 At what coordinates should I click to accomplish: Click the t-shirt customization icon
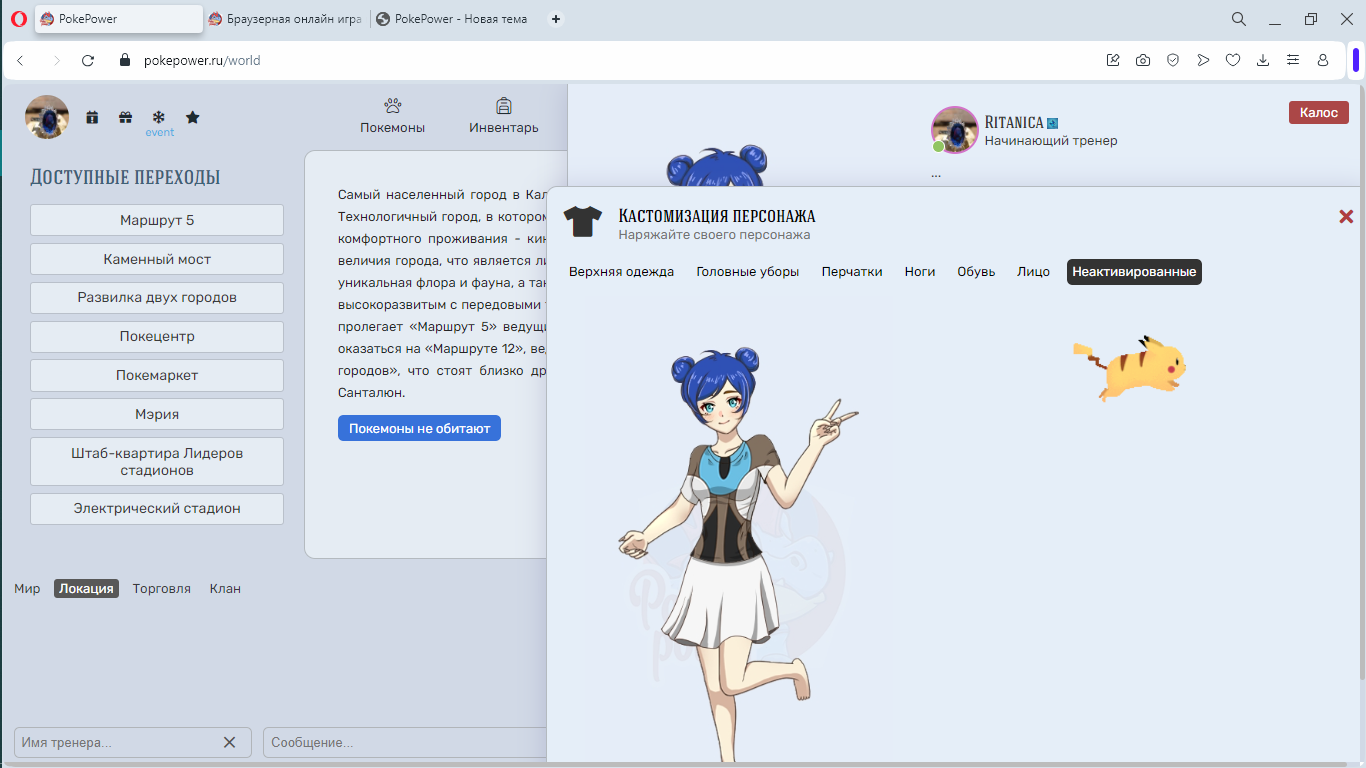click(583, 222)
